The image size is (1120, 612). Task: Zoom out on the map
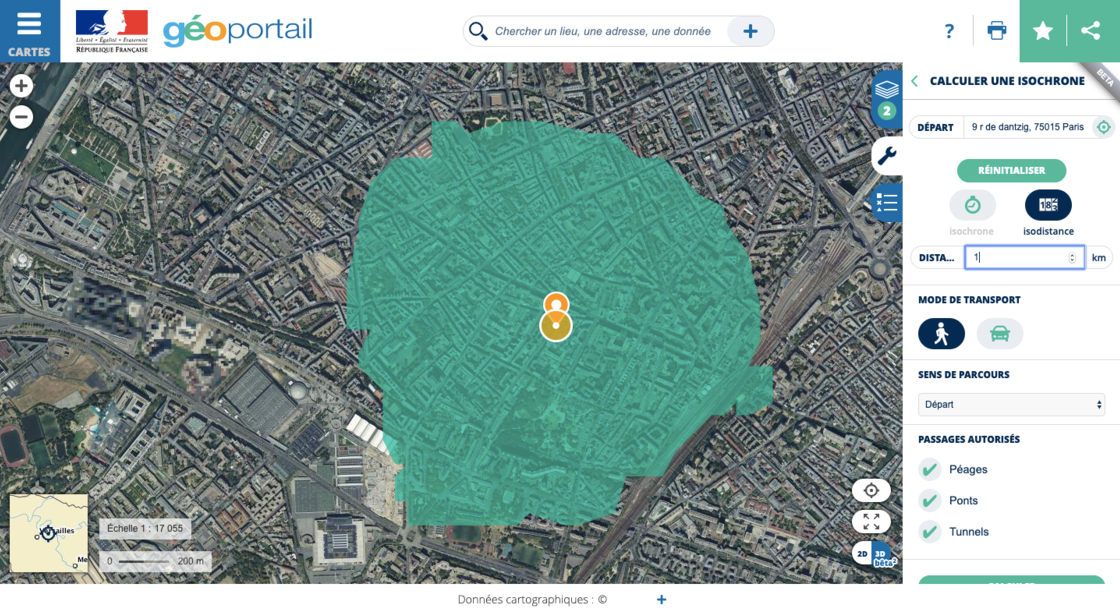coord(21,116)
